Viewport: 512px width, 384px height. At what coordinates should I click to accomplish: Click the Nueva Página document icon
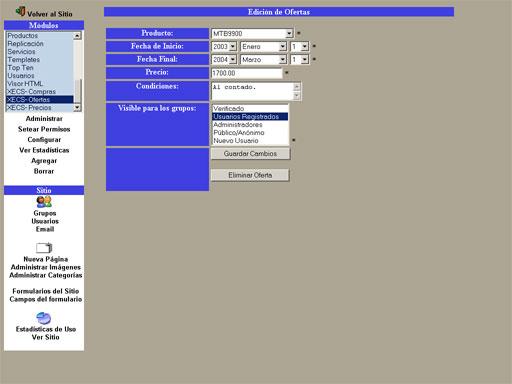44,248
